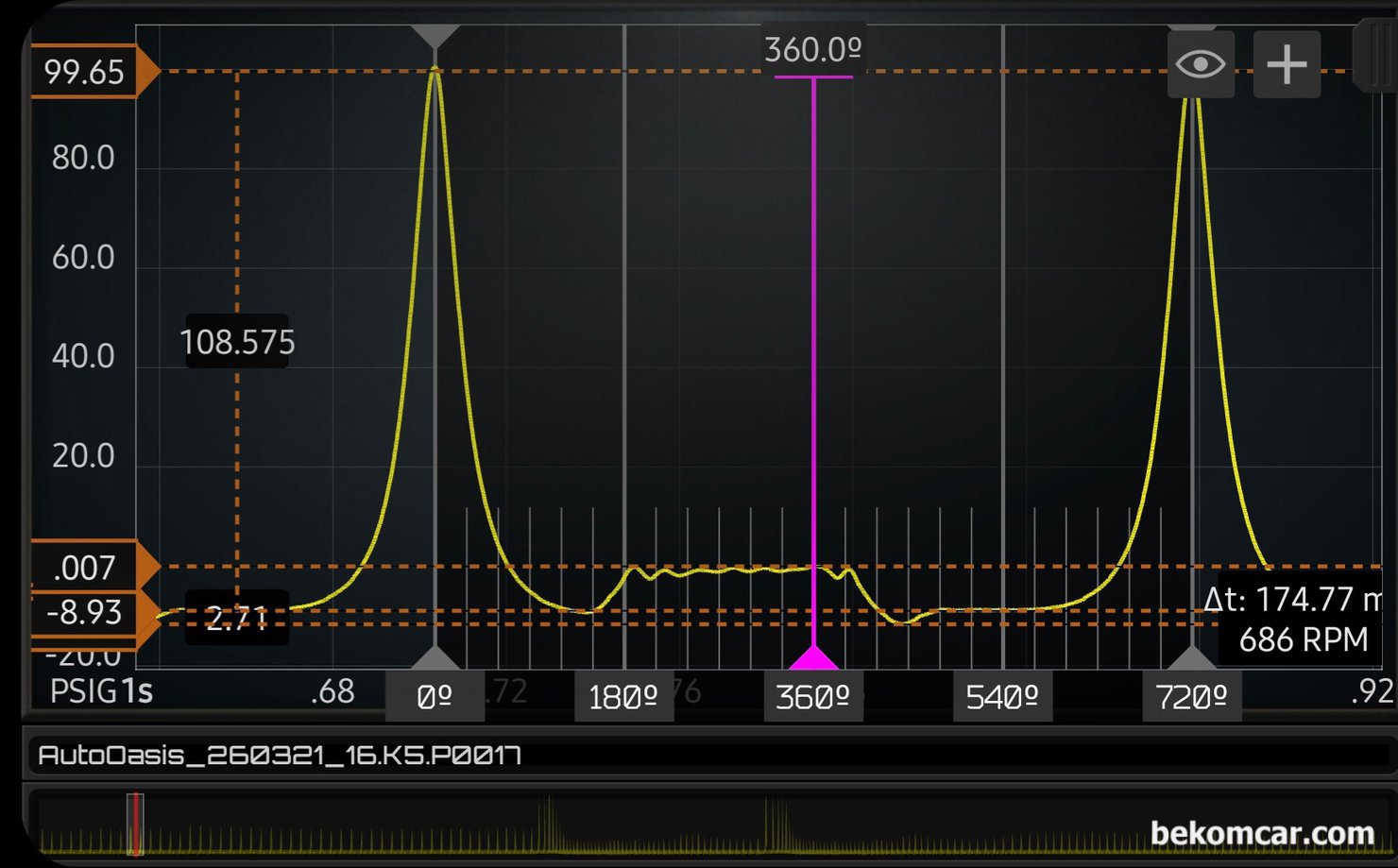
Task: Click the 108.575 delta value label
Action: click(x=237, y=342)
